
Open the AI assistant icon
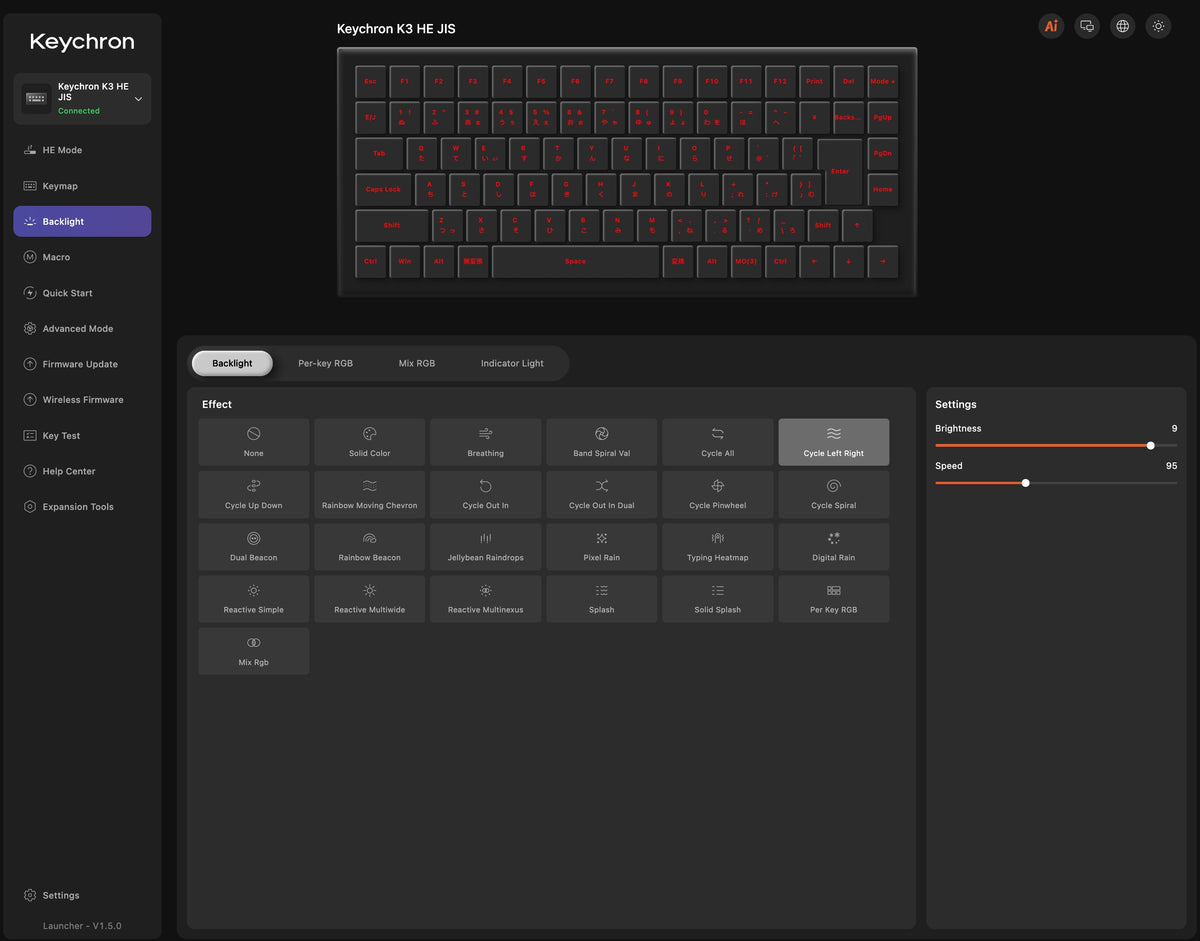tap(1051, 26)
